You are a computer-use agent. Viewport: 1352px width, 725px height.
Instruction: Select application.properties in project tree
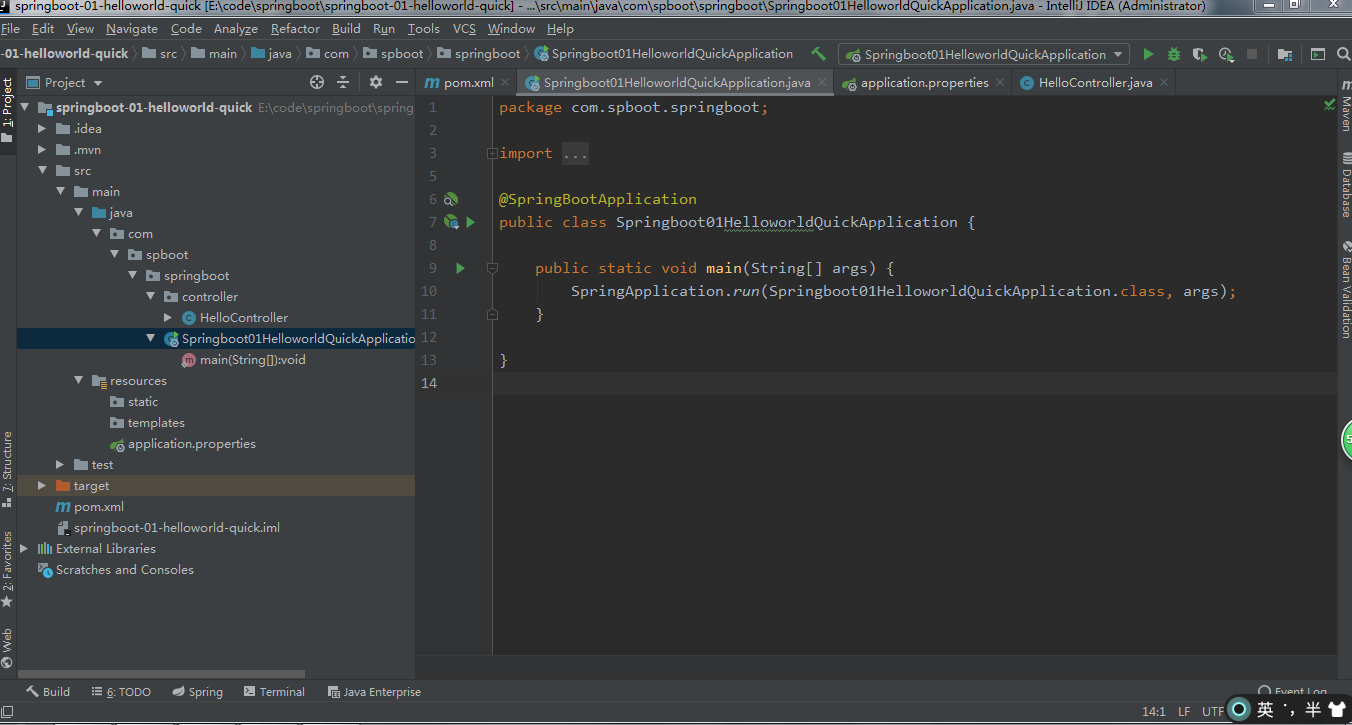pos(191,443)
